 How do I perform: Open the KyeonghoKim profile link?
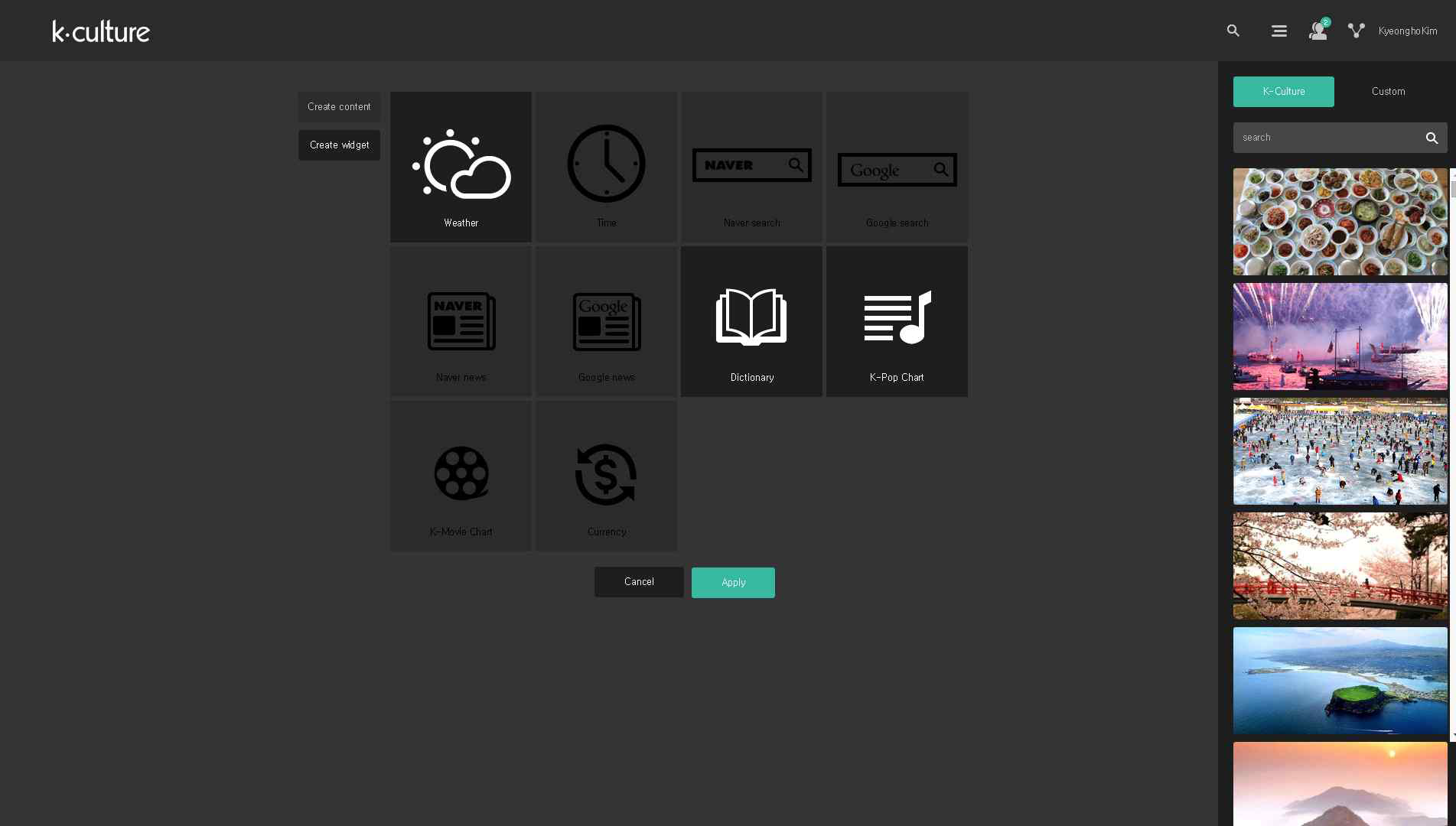1407,31
